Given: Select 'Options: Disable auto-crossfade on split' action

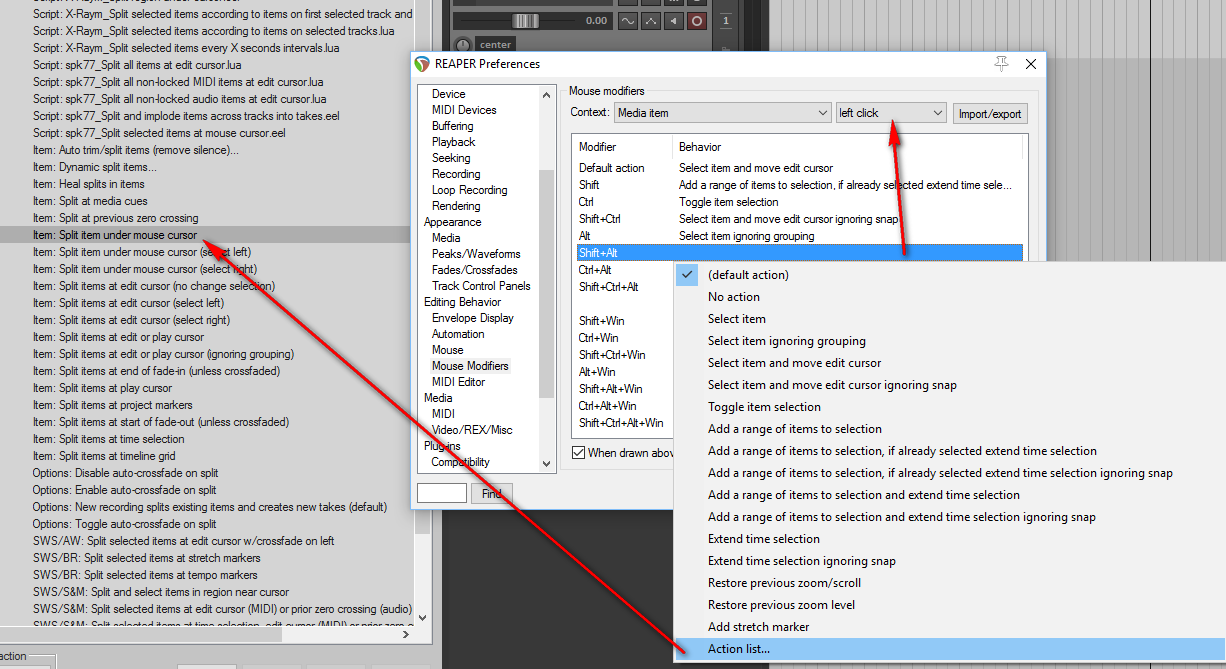Looking at the screenshot, I should click(205, 473).
